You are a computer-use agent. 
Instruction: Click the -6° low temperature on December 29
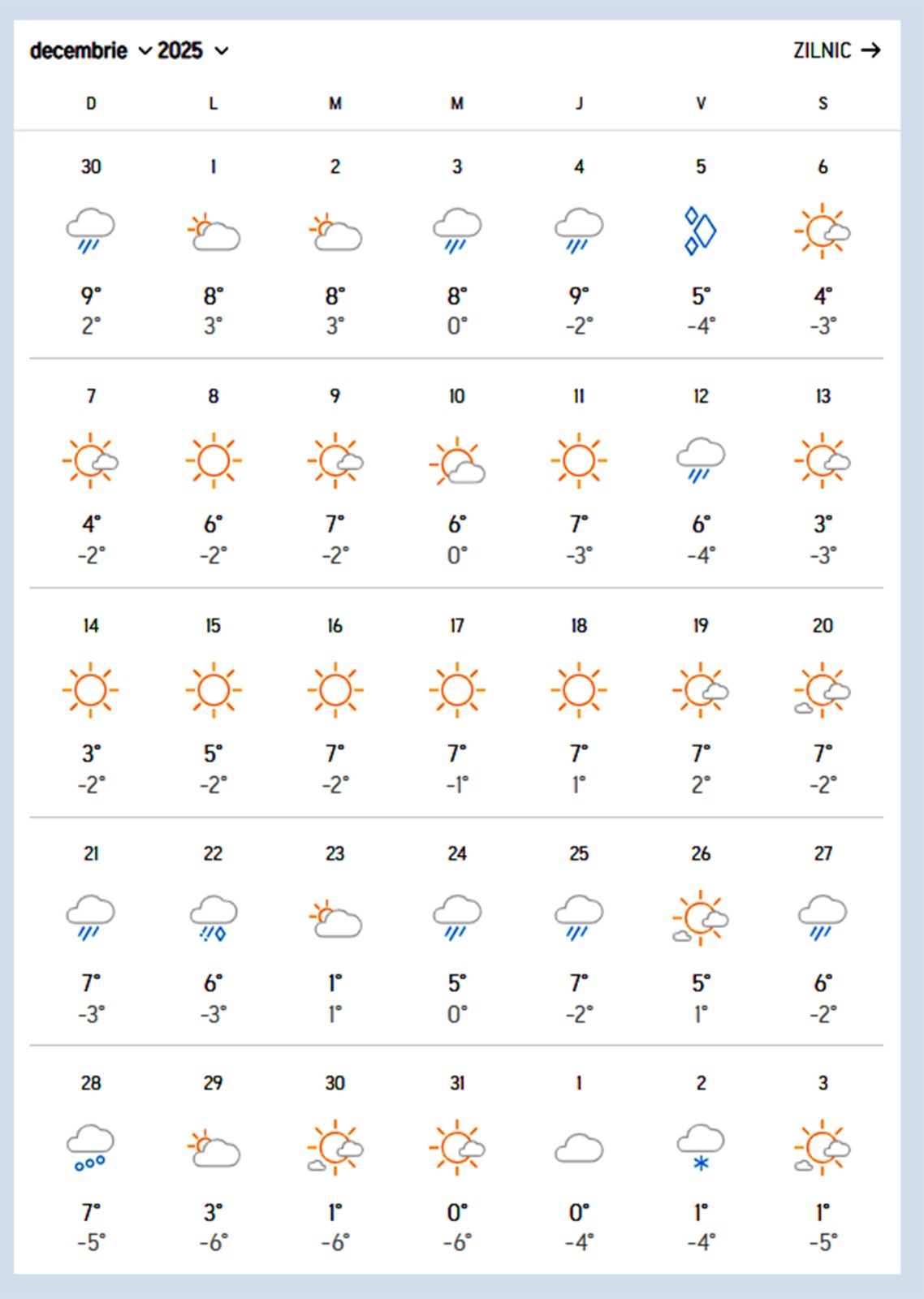[x=213, y=1242]
